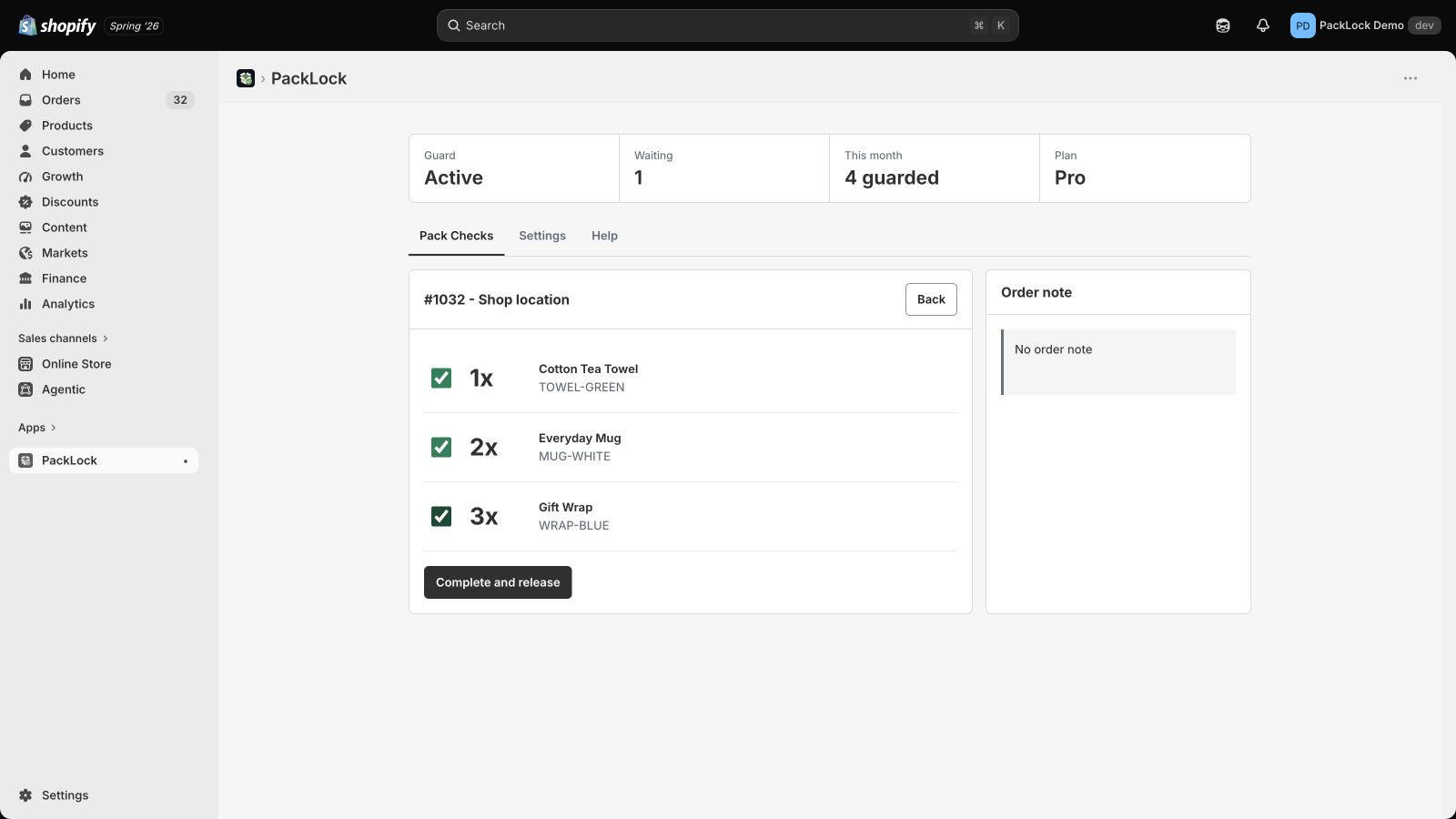The height and width of the screenshot is (819, 1456).
Task: Click the PackLock breadcrumb app icon
Action: (246, 78)
